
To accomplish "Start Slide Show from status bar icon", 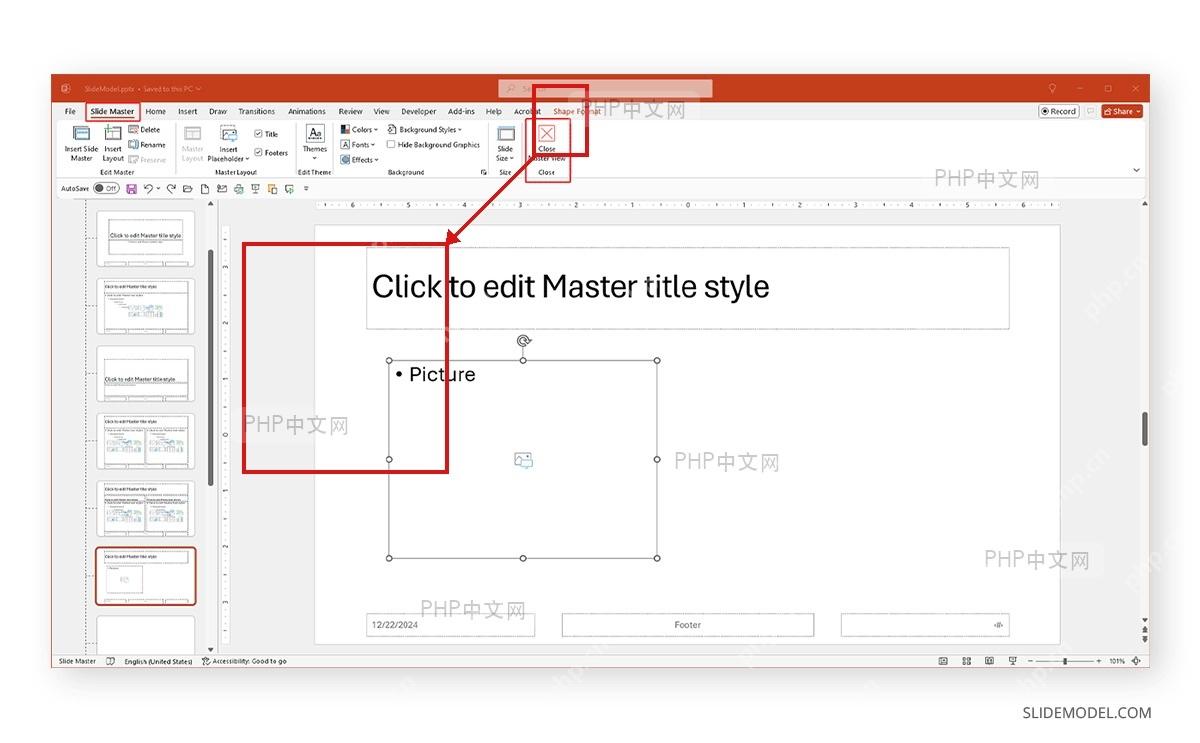I will pyautogui.click(x=1012, y=661).
